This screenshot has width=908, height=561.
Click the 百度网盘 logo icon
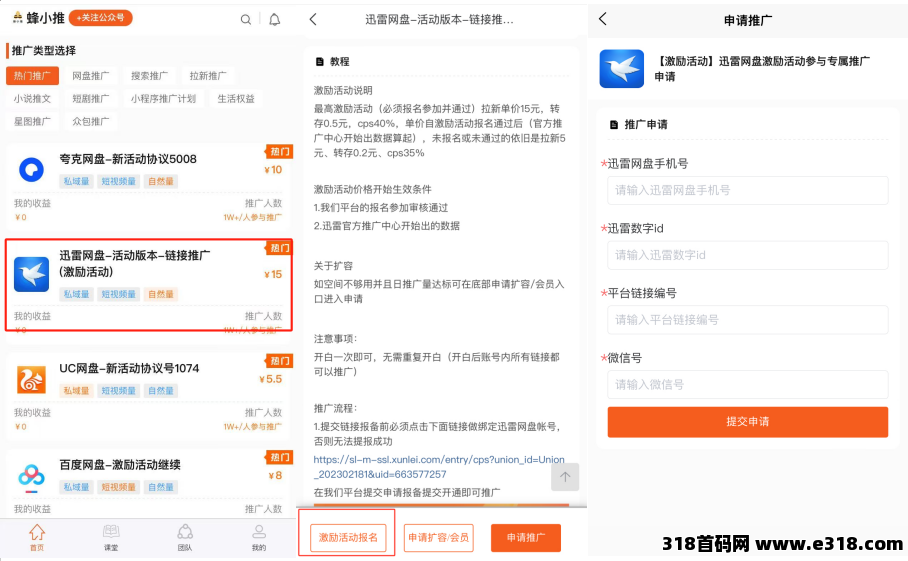click(31, 477)
